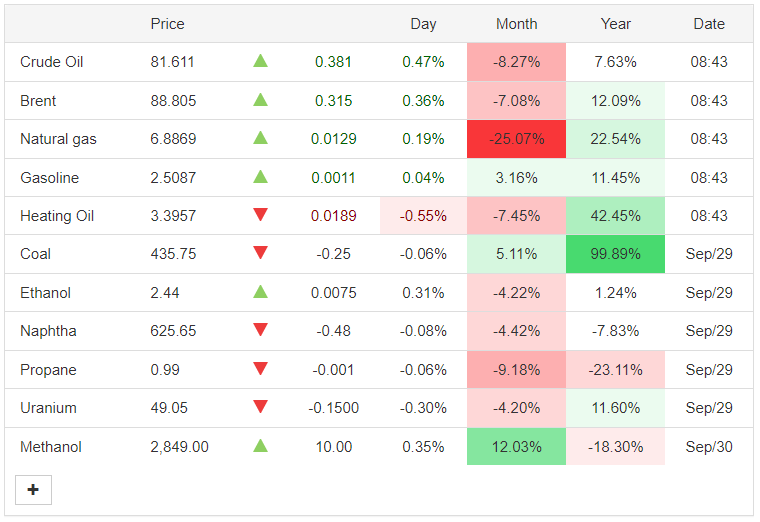Click the Date column header

[x=709, y=24]
